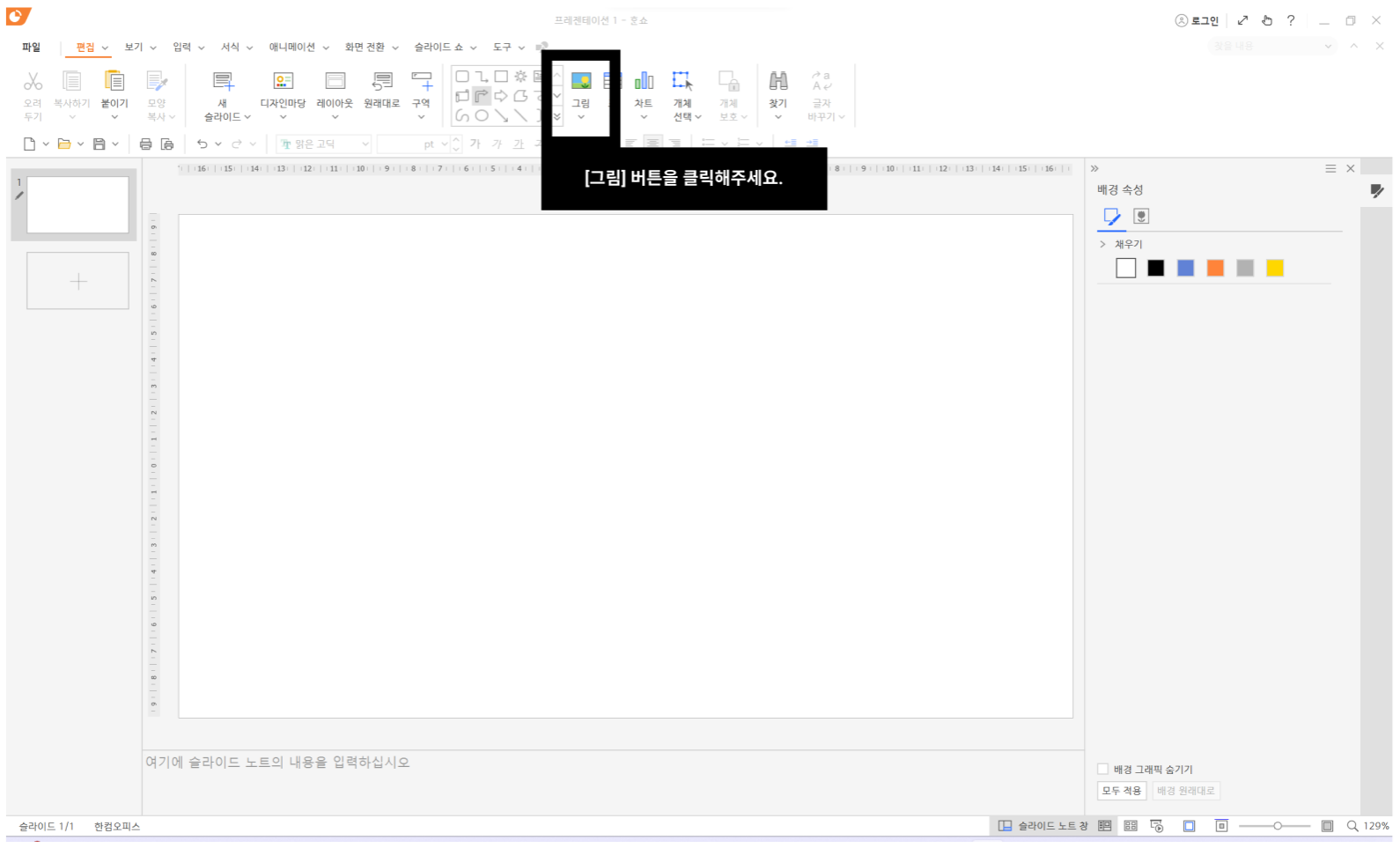Screen dimensions: 1400x848
Task: Click the 구역 section icon
Action: (422, 81)
